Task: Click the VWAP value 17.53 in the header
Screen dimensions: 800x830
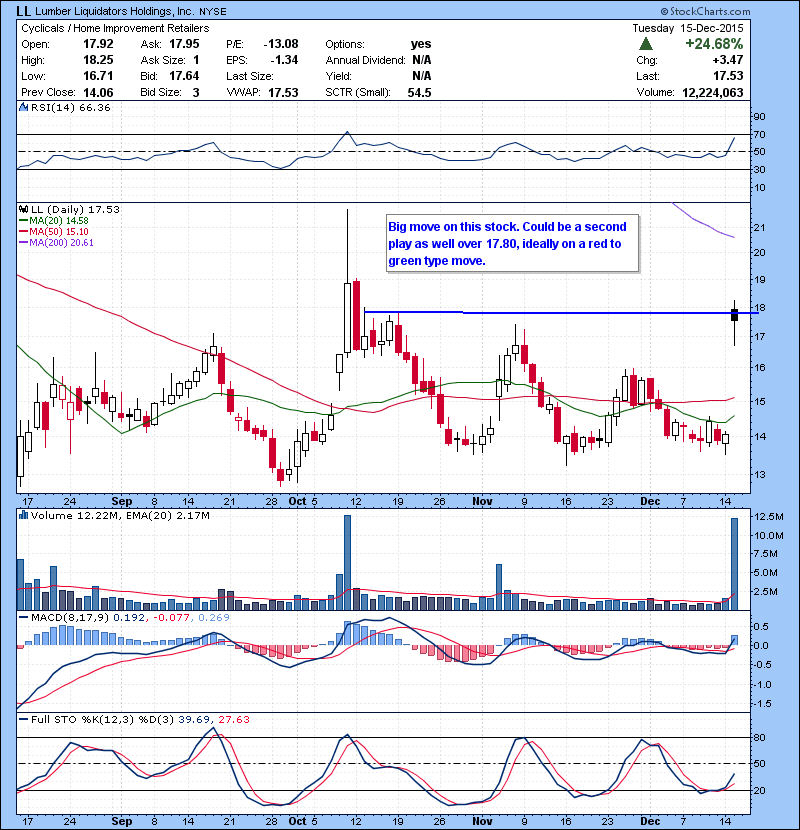Action: pyautogui.click(x=283, y=93)
